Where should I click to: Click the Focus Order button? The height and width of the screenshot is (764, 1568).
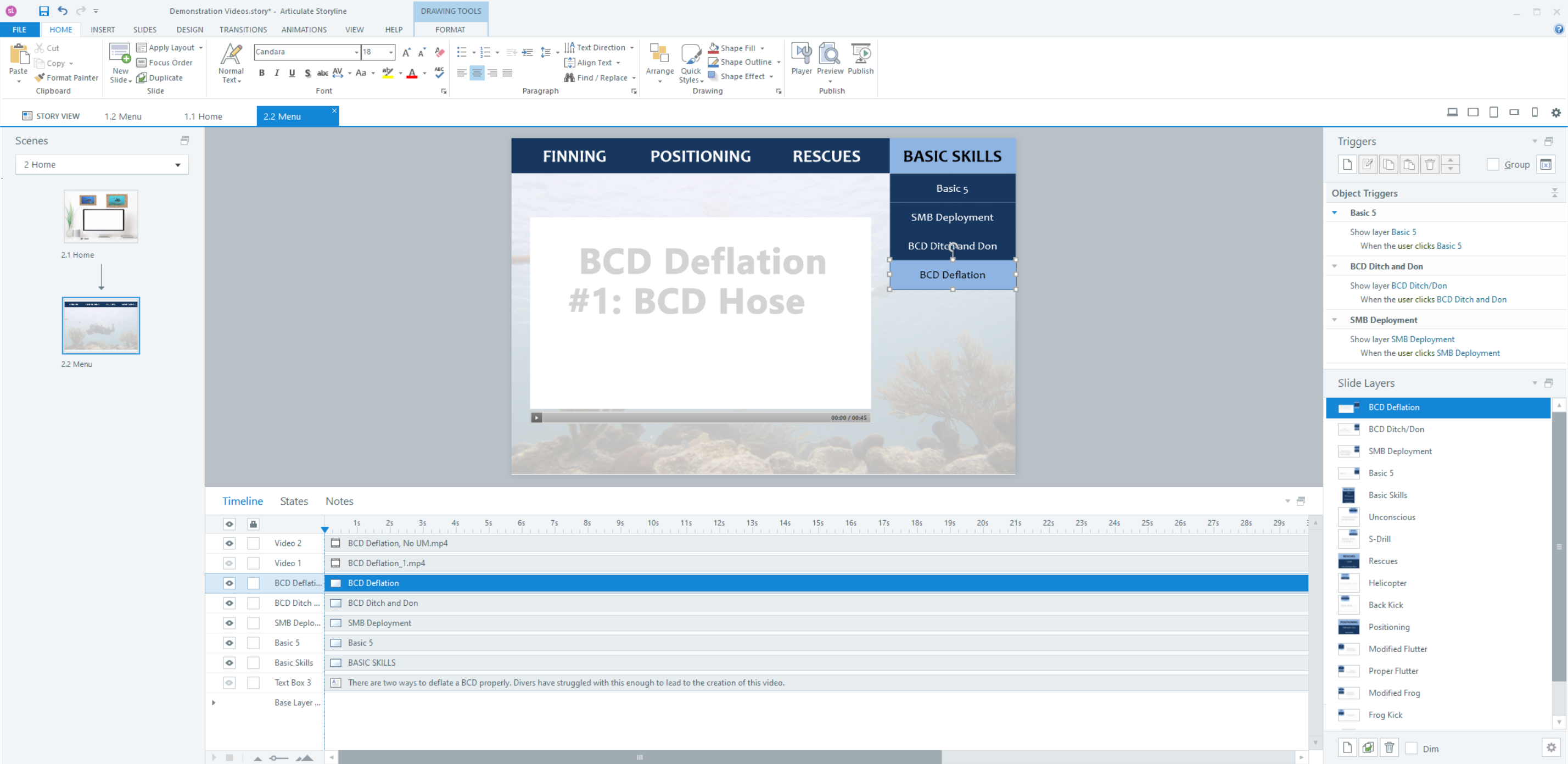(164, 63)
